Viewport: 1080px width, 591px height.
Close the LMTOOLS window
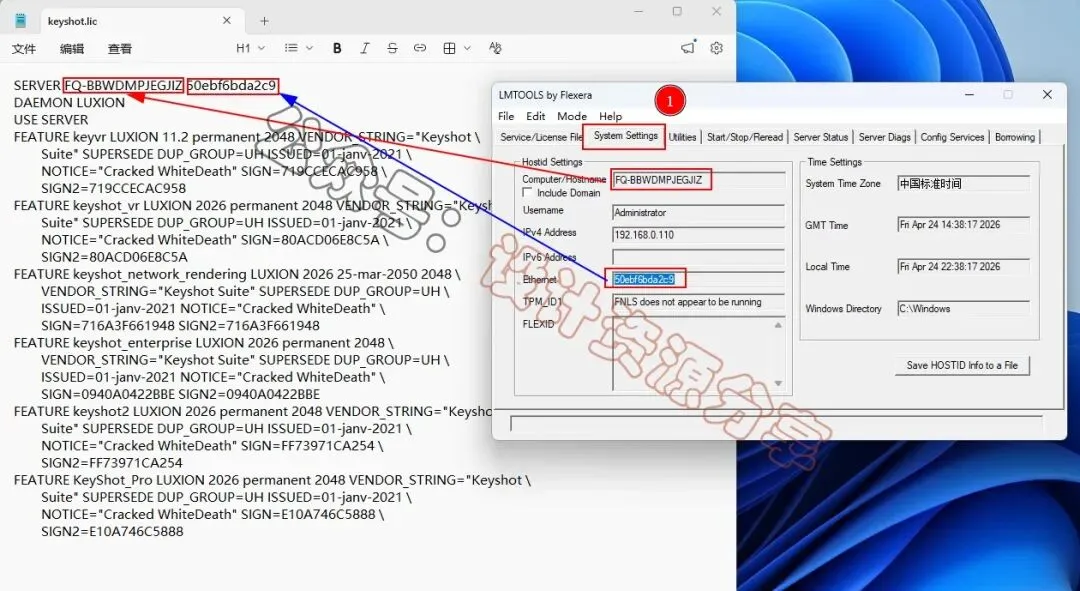point(1047,94)
